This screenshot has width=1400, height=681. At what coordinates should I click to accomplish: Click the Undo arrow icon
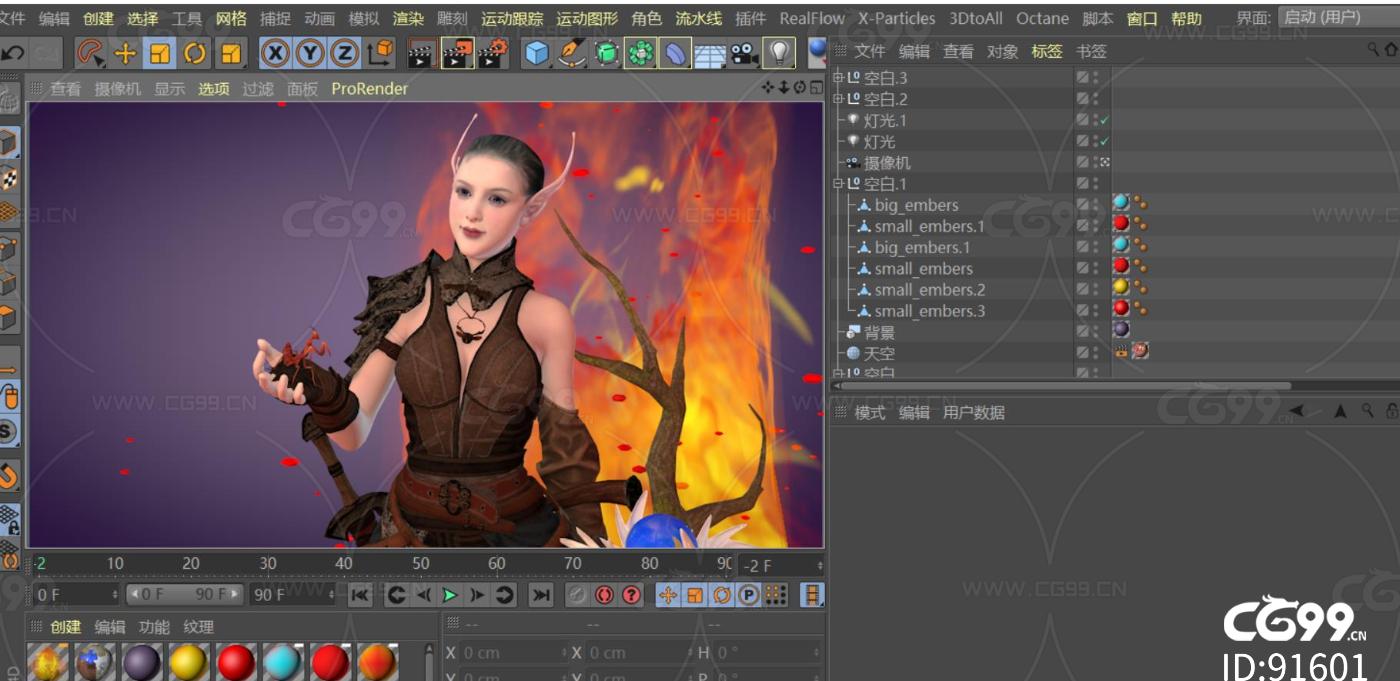tap(13, 53)
